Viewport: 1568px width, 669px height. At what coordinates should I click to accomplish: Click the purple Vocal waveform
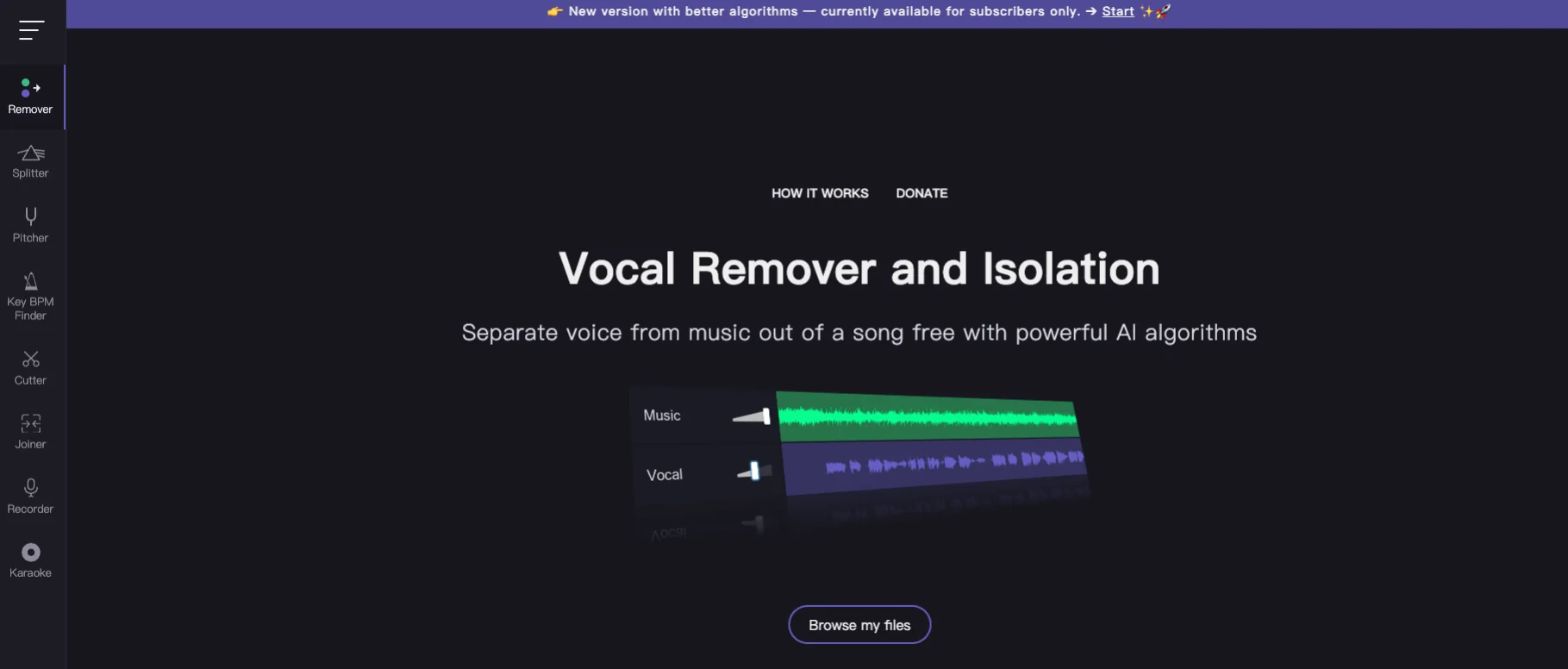(x=934, y=466)
